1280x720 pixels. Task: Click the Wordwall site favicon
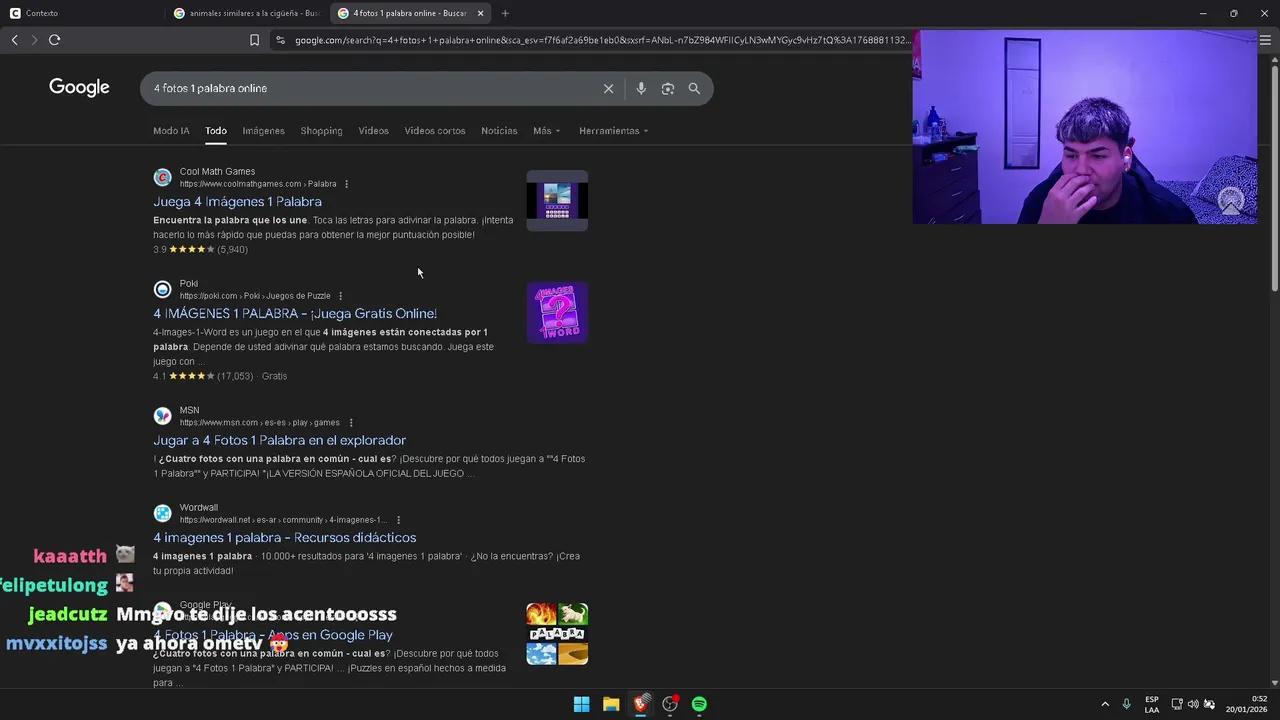click(162, 513)
